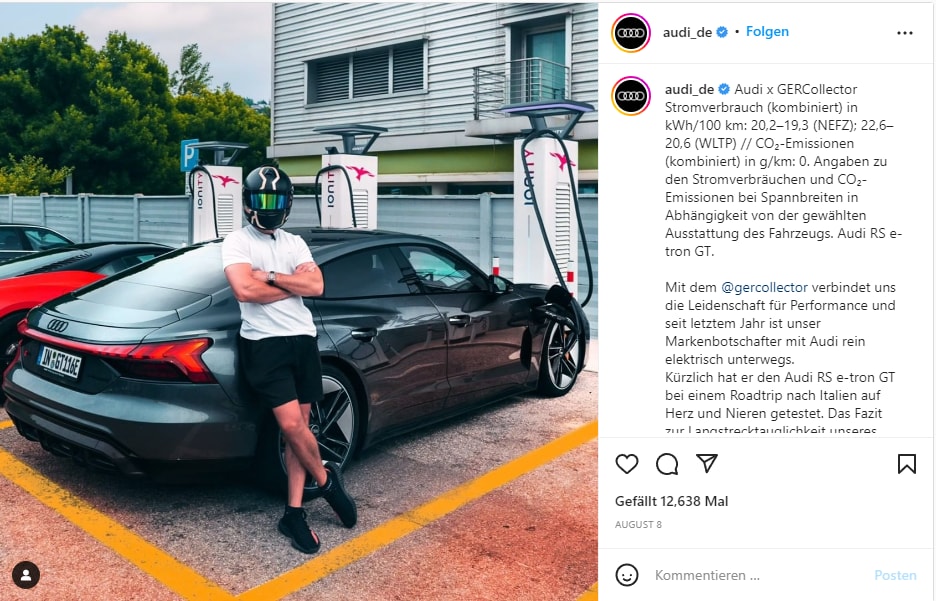Open comments via speech bubble icon
Screen dimensions: 936x601
[x=667, y=464]
